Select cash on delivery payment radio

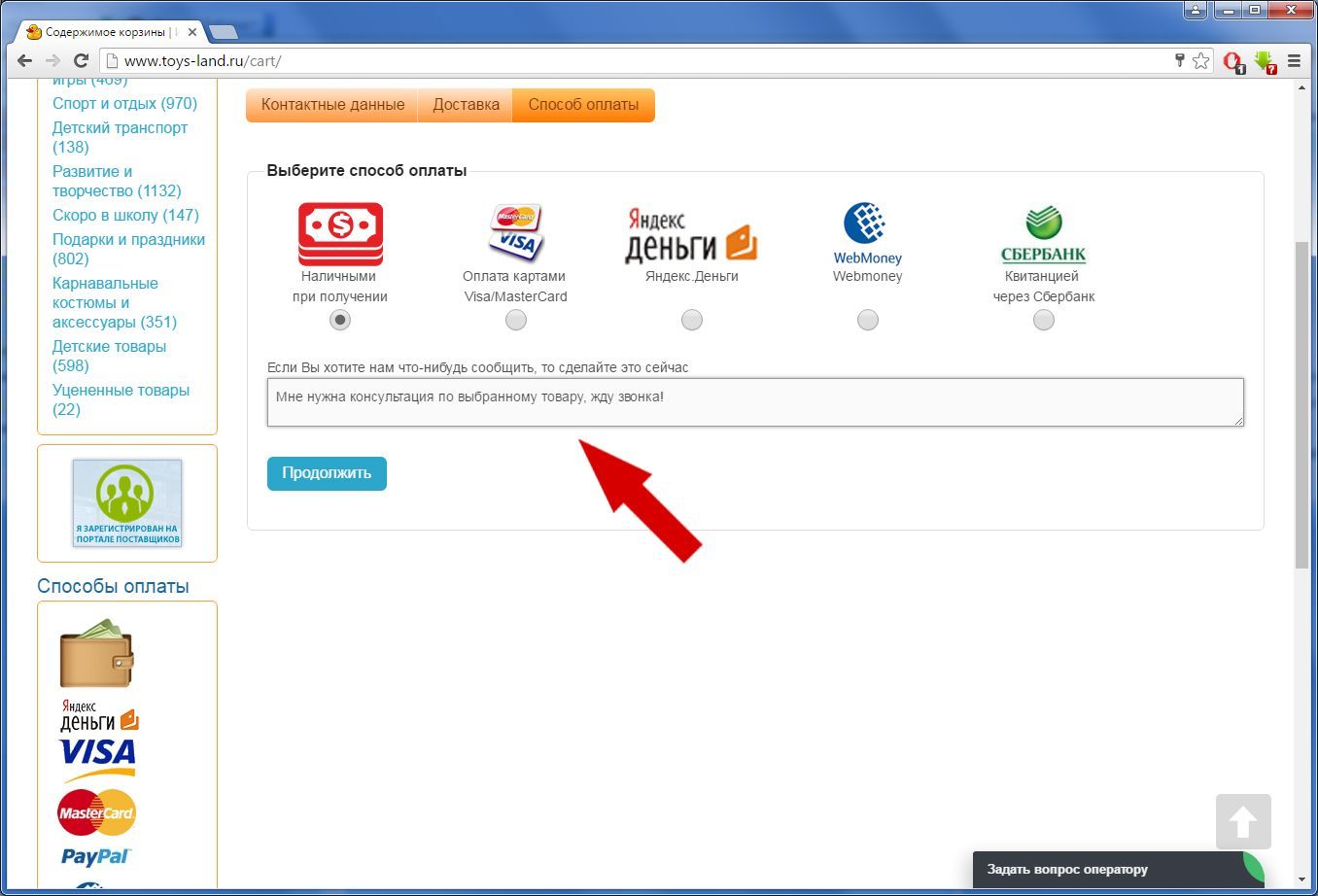[340, 320]
